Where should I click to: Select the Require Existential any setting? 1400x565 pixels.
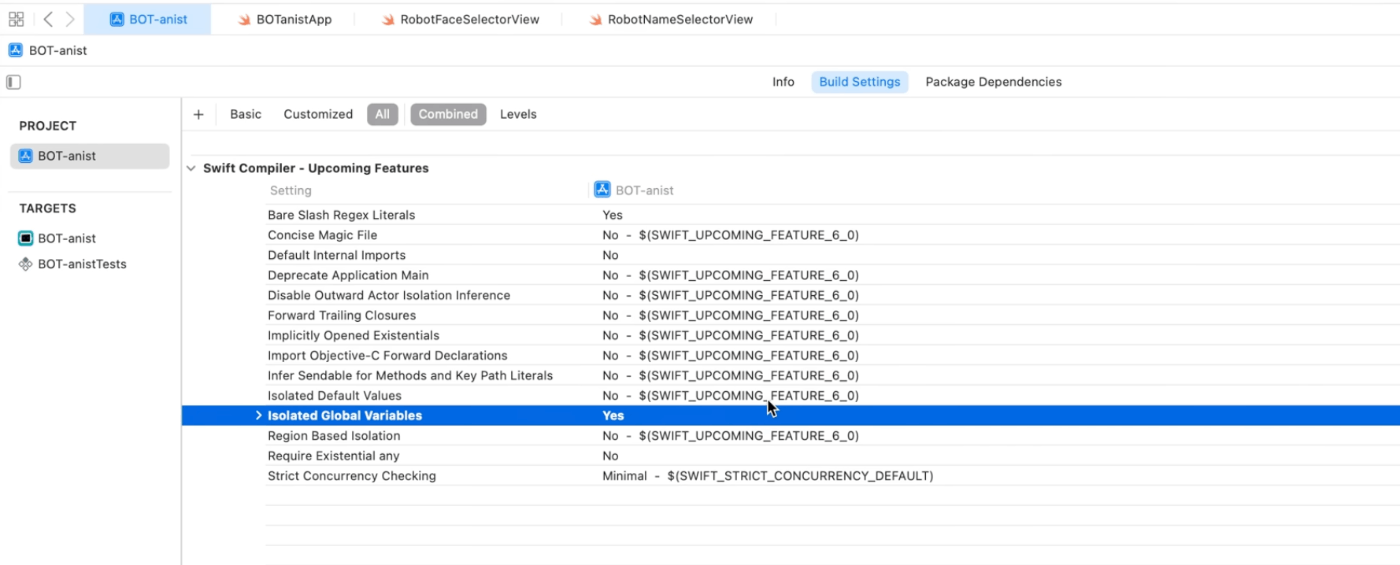click(333, 456)
